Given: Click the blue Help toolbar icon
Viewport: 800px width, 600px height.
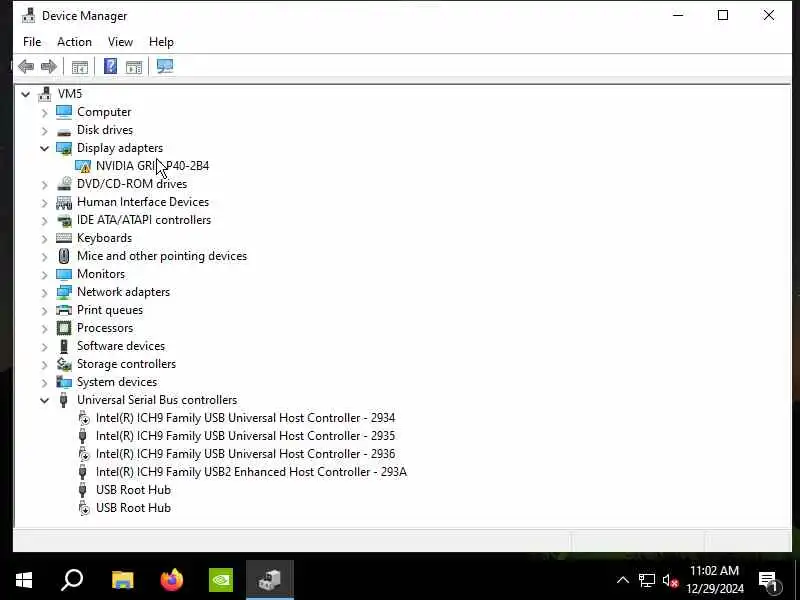Looking at the screenshot, I should tap(110, 66).
